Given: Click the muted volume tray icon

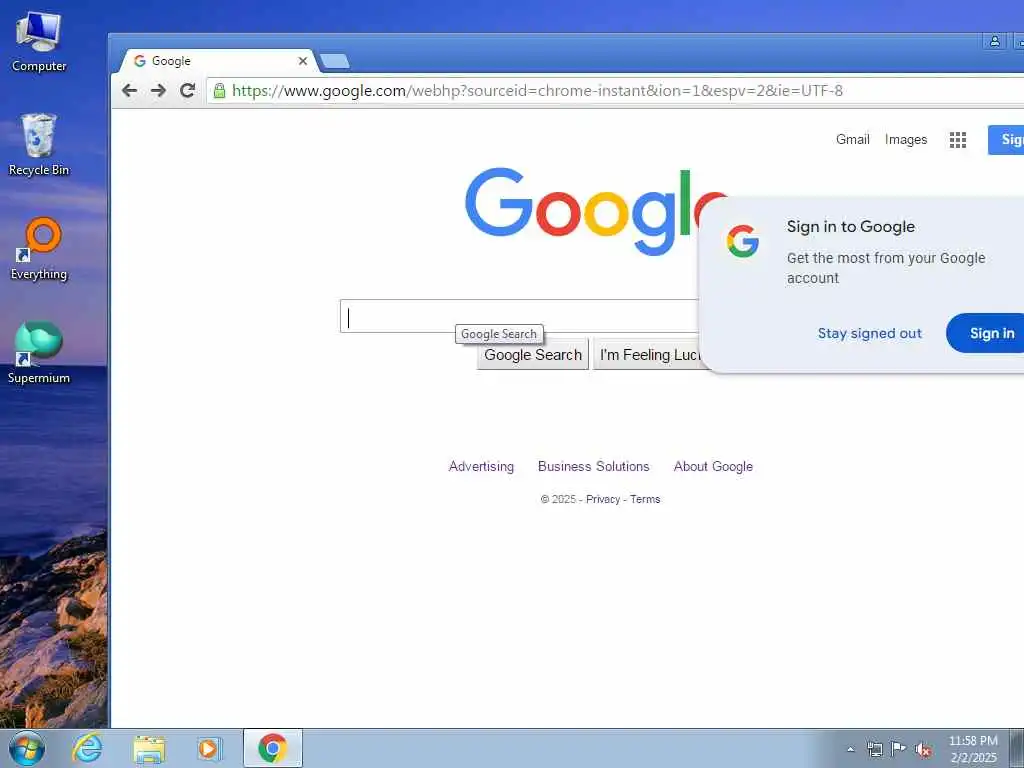Looking at the screenshot, I should pos(923,749).
